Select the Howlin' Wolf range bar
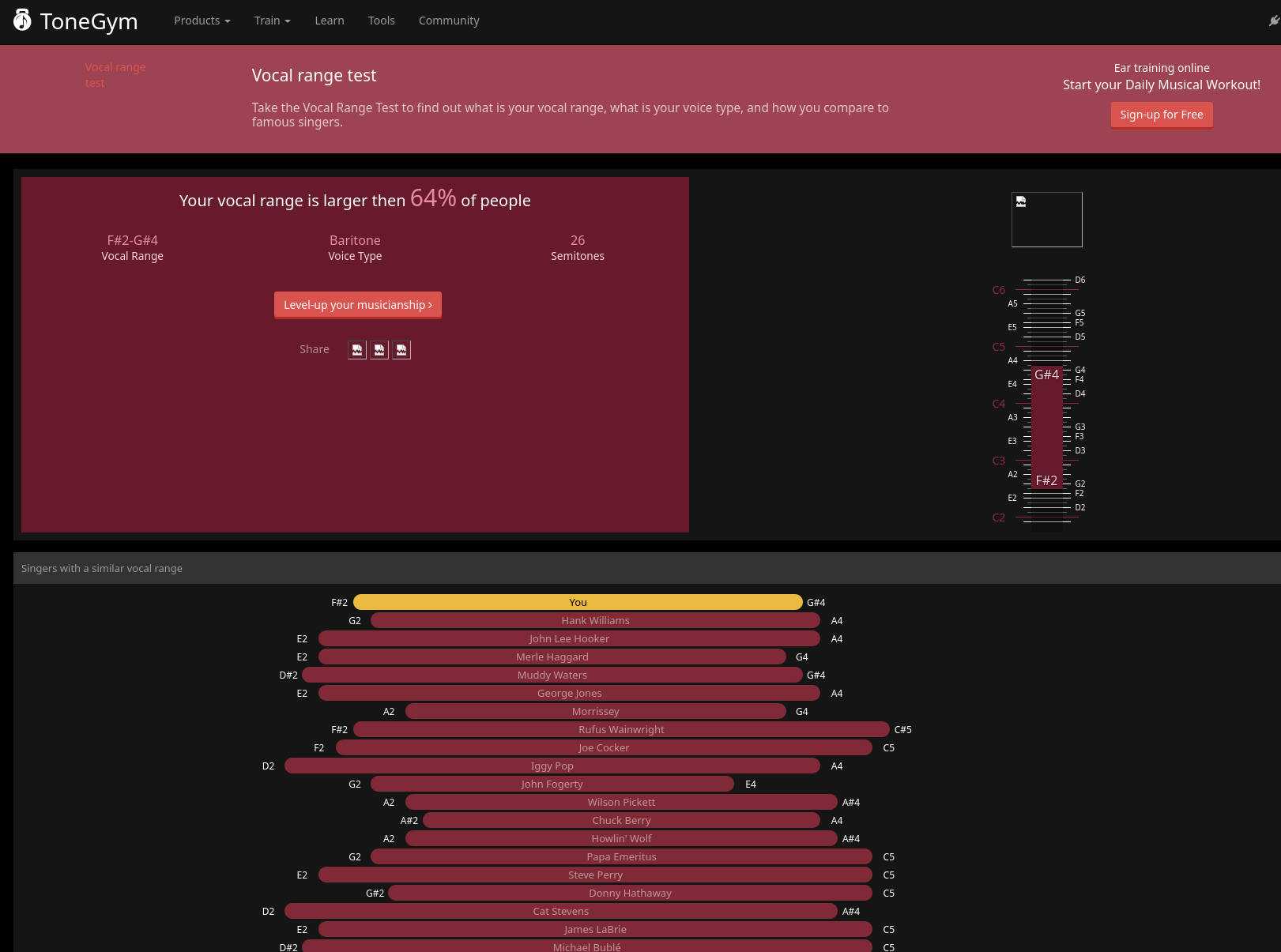This screenshot has width=1281, height=952. point(622,838)
